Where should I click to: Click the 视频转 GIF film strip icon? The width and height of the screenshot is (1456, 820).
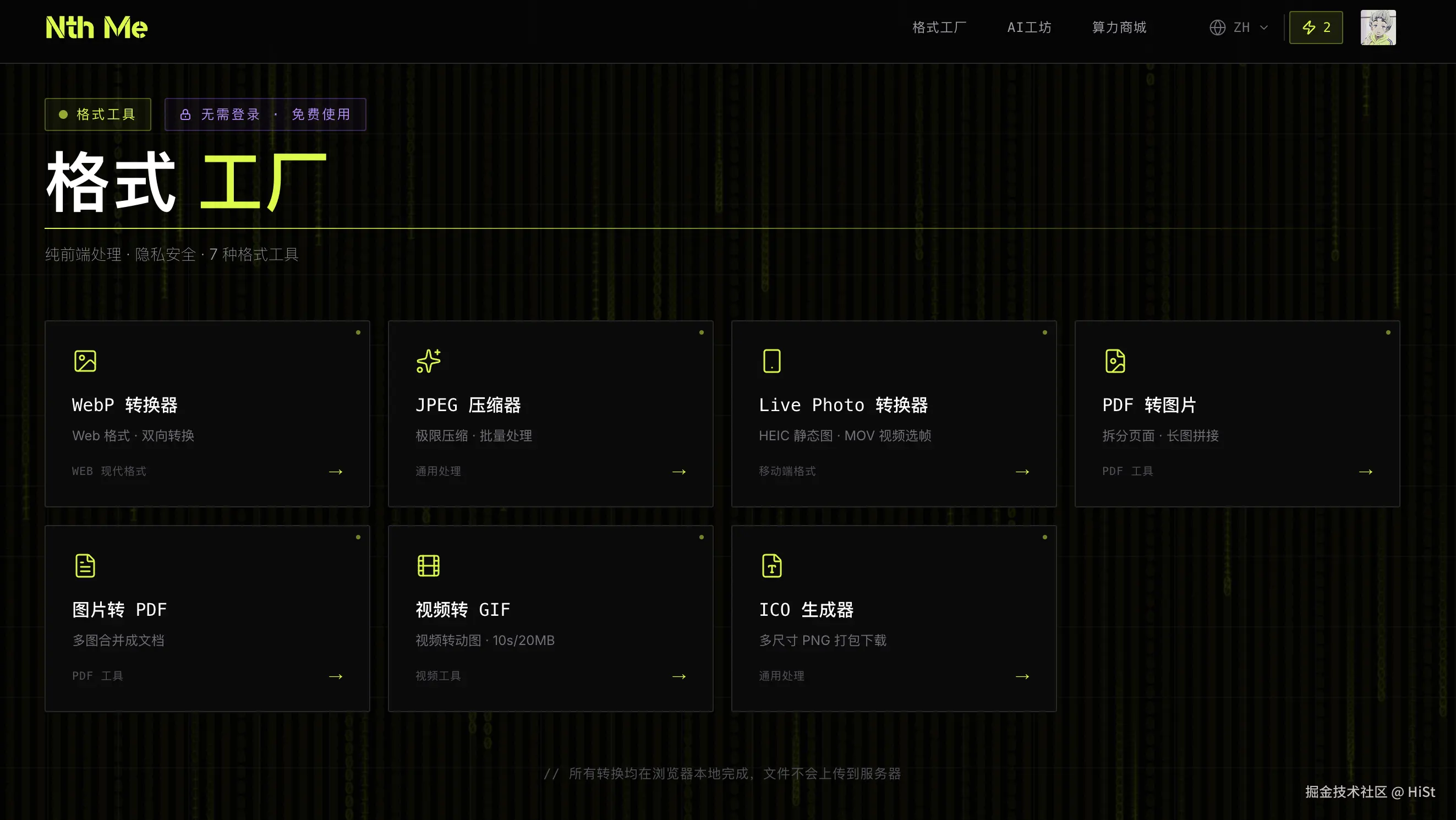(x=429, y=565)
